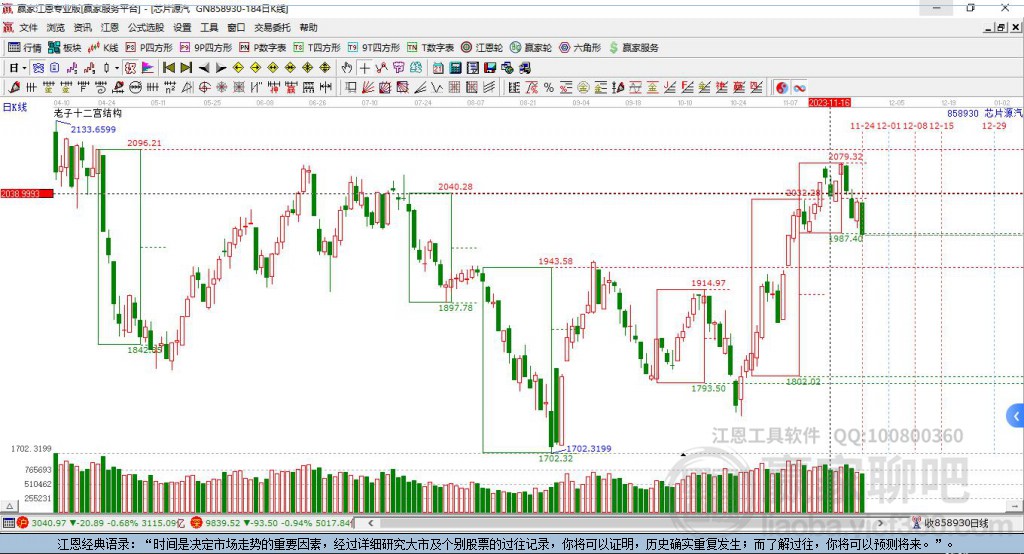Click the first yellow diamond arrow icon
The width and height of the screenshot is (1024, 554).
point(238,68)
